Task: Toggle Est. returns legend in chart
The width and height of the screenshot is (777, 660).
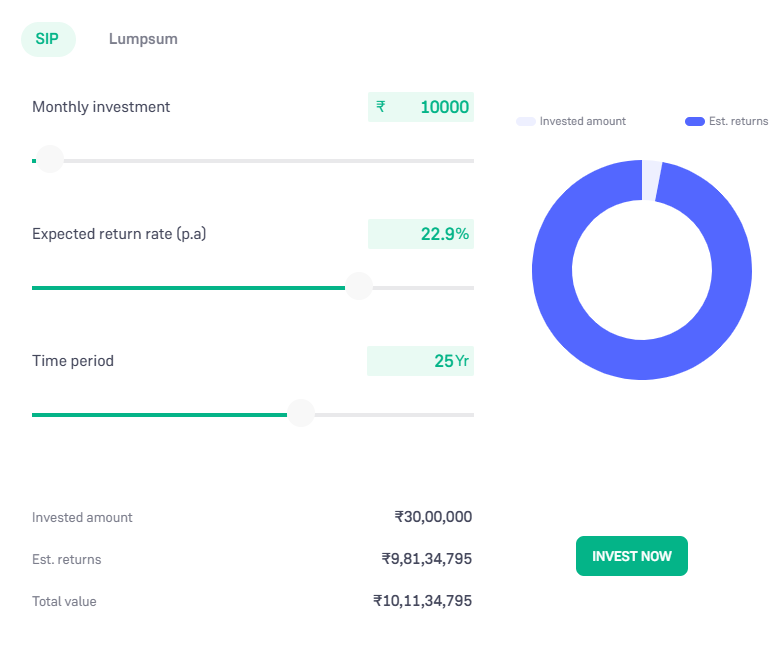Action: (726, 121)
